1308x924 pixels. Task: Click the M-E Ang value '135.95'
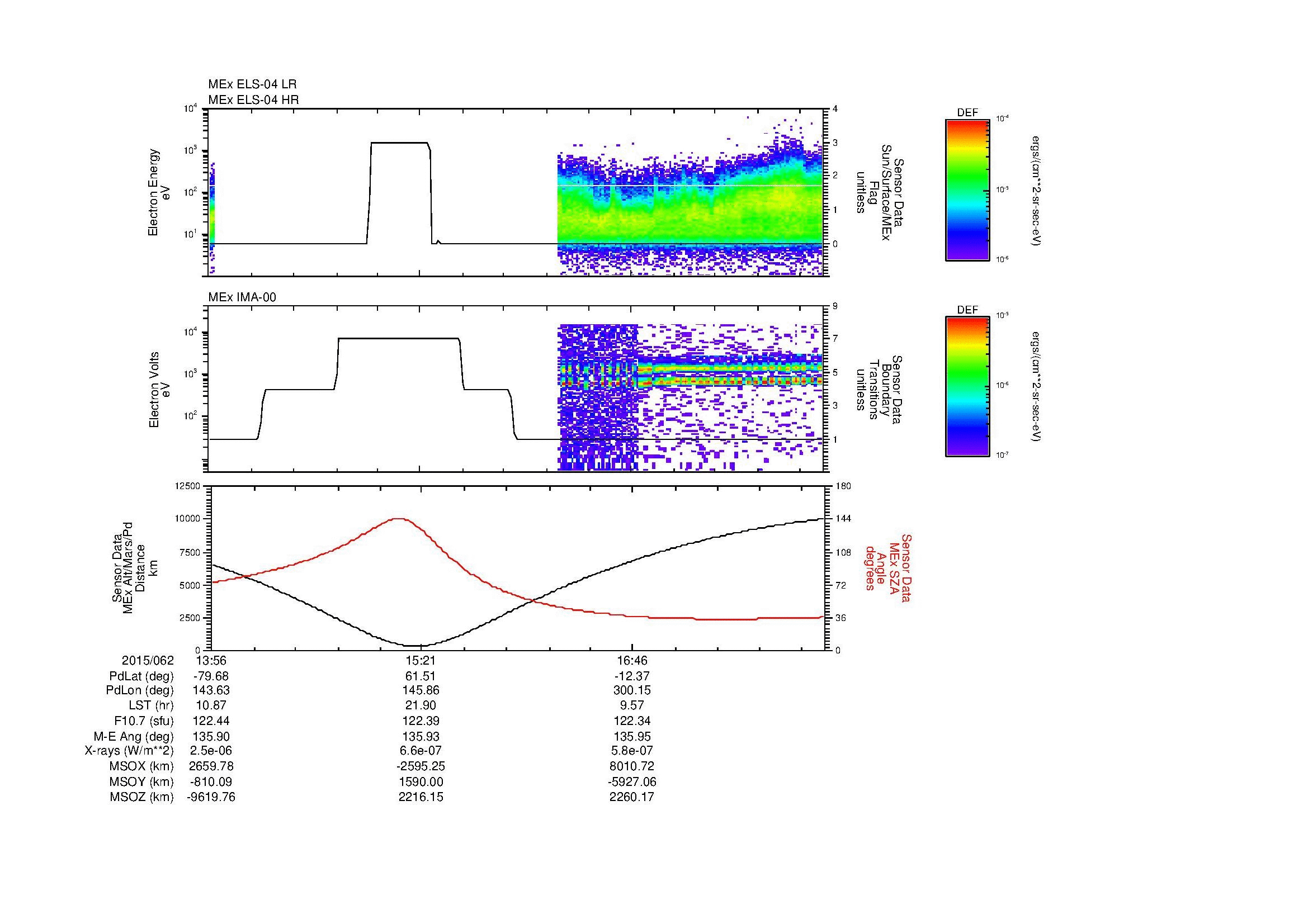[632, 736]
